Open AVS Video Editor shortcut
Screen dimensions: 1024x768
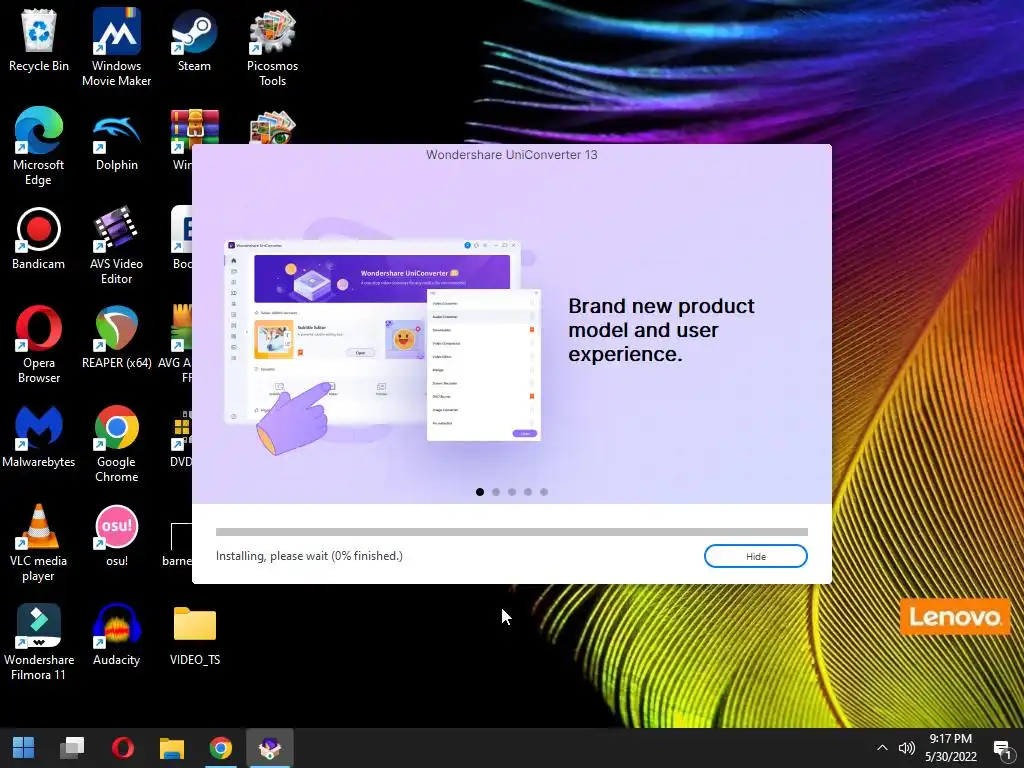(x=116, y=245)
